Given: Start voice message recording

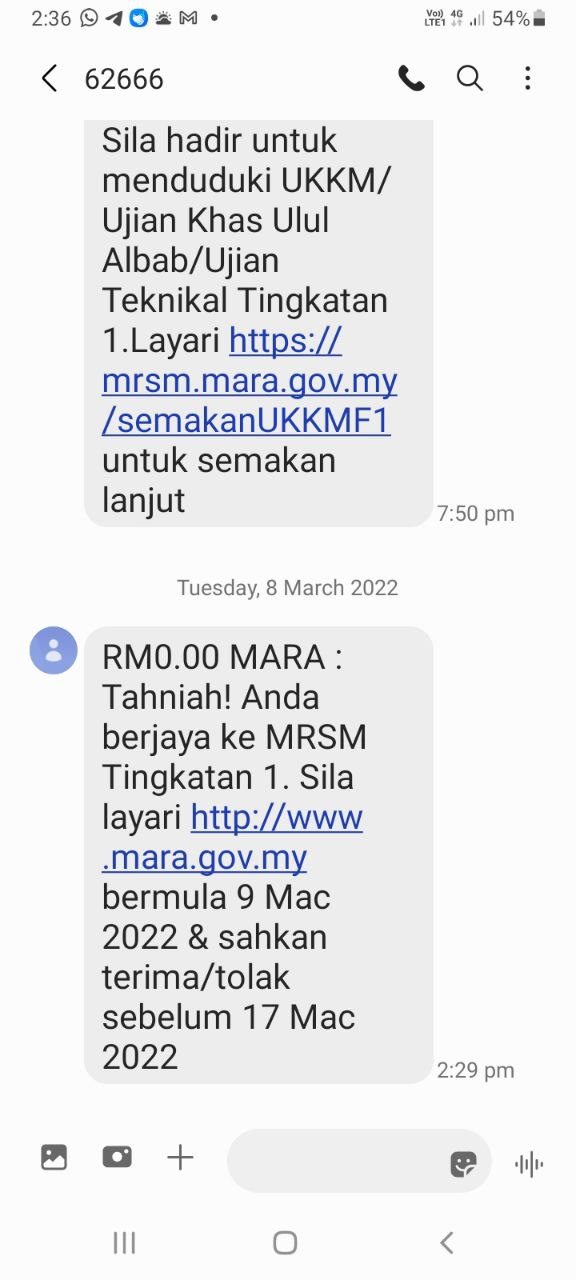Looking at the screenshot, I should point(528,1163).
